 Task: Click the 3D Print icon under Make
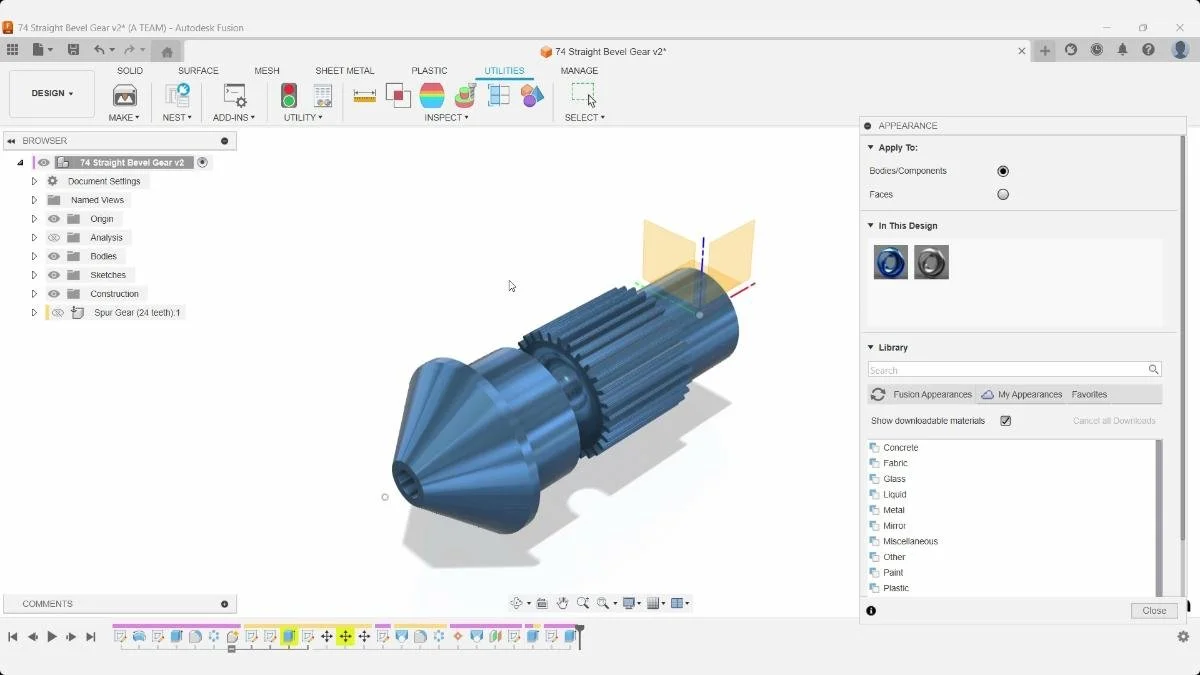pos(125,95)
